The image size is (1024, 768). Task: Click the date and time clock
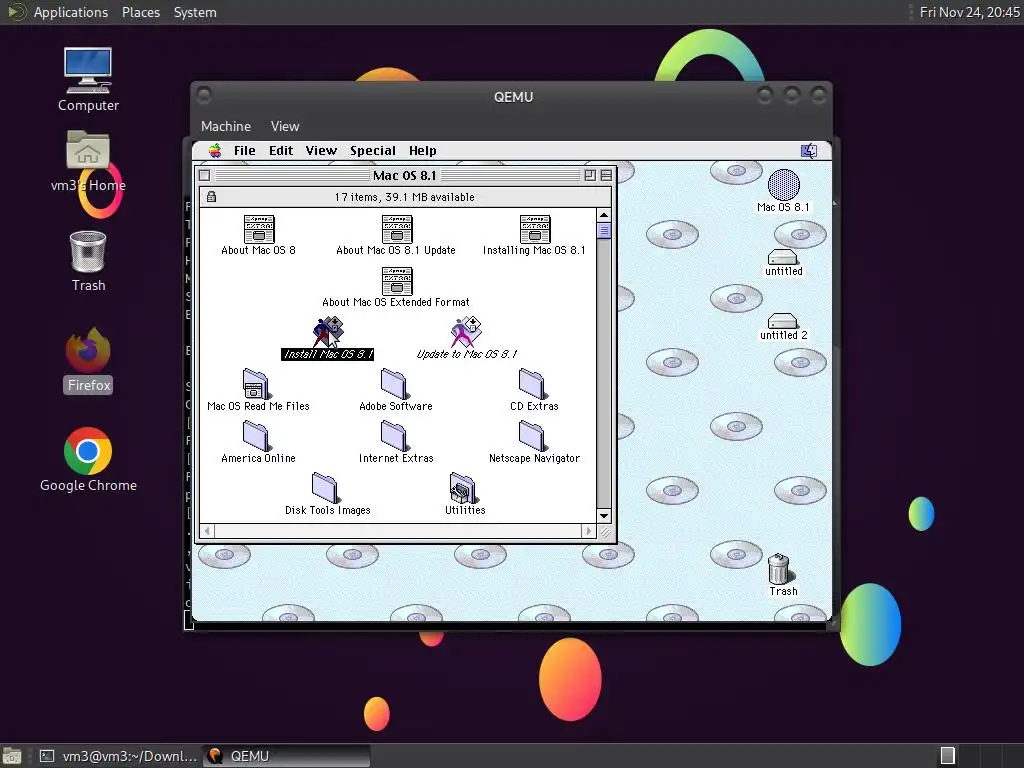pos(969,12)
